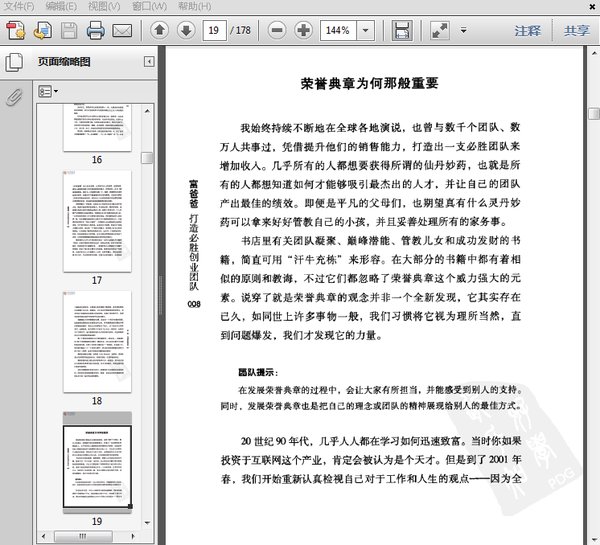This screenshot has width=600, height=545.
Task: Click the 共享 share button
Action: (x=576, y=31)
